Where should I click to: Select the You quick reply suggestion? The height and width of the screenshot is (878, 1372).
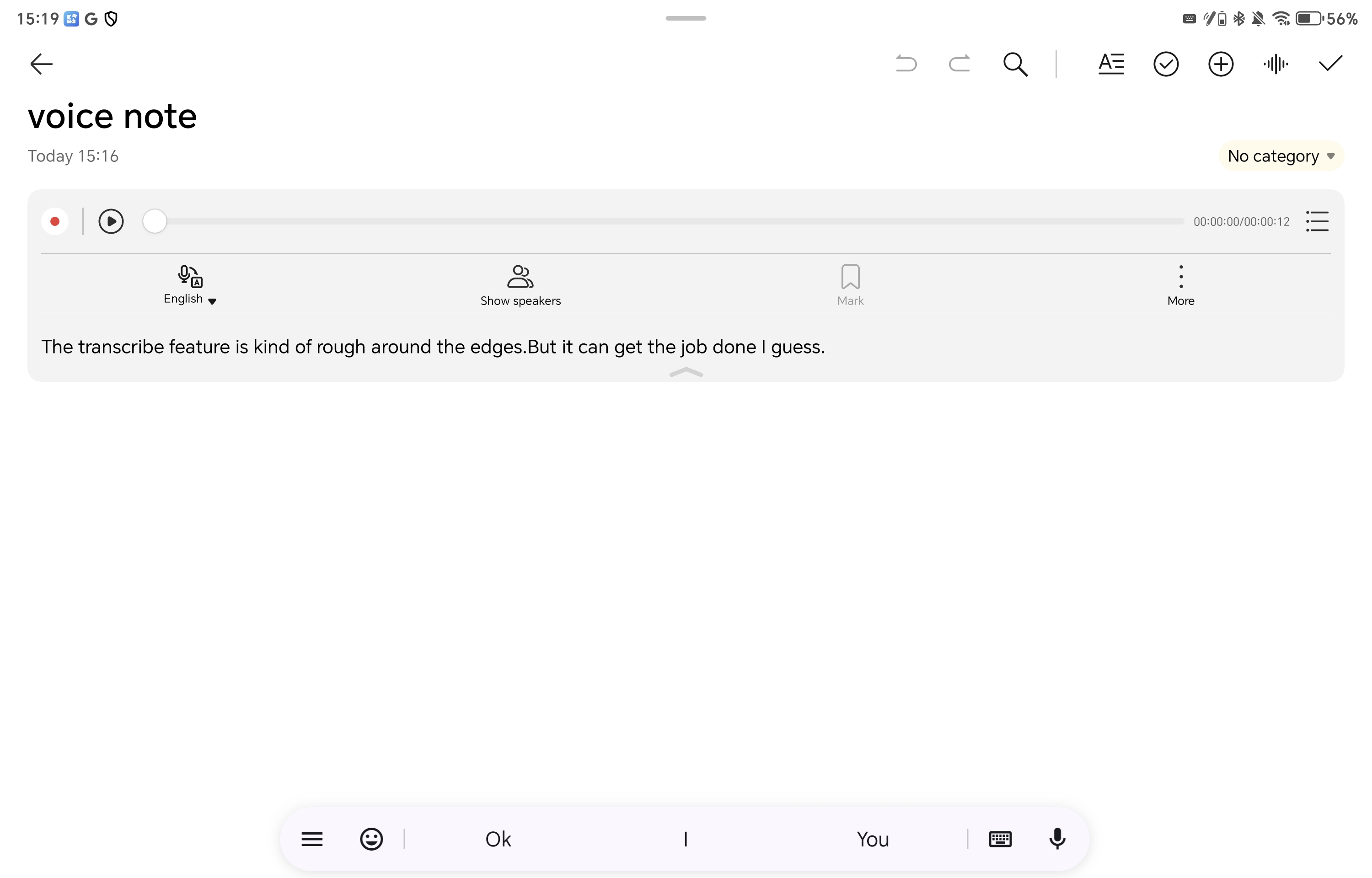873,838
